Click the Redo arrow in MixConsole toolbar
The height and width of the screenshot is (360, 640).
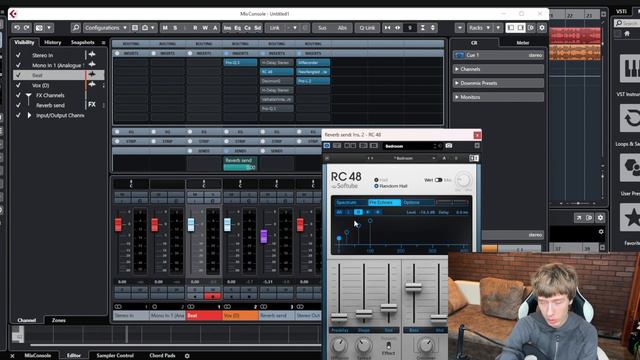27,28
